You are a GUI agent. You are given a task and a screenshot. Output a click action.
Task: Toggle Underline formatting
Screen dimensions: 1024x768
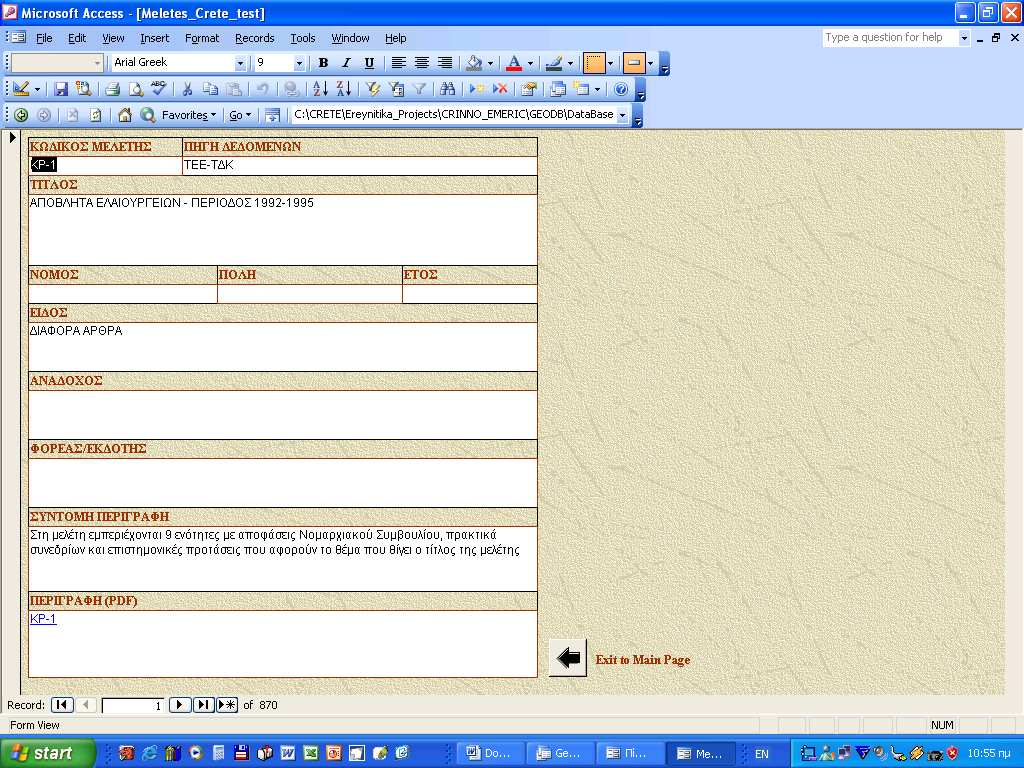[369, 63]
